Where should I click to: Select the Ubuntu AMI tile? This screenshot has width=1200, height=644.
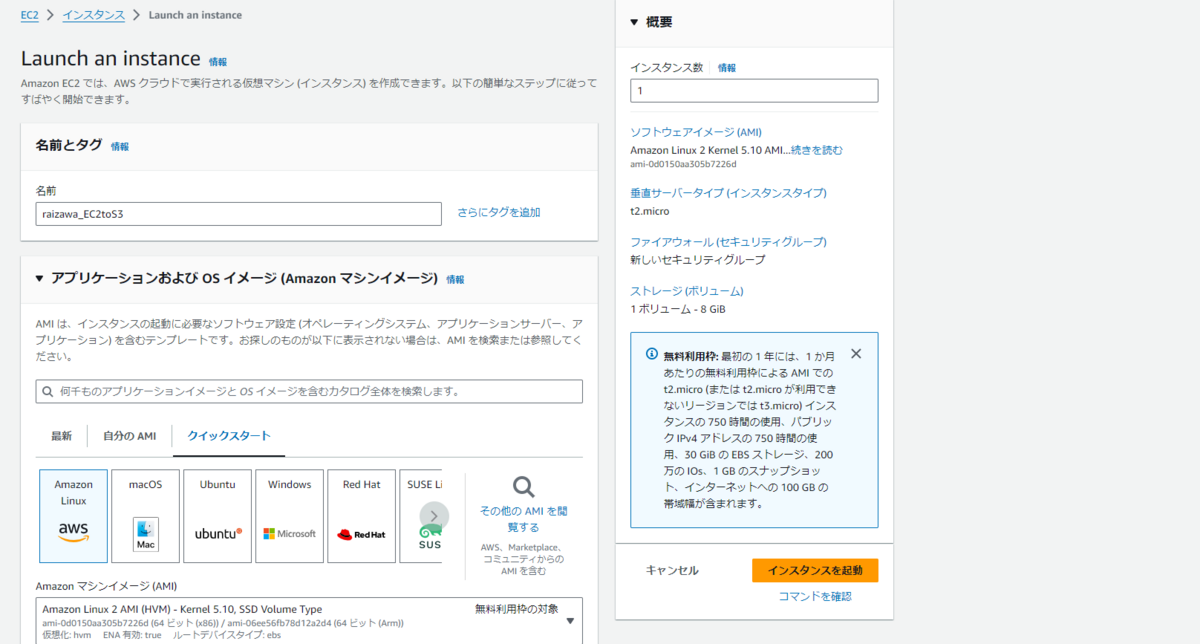click(x=217, y=516)
